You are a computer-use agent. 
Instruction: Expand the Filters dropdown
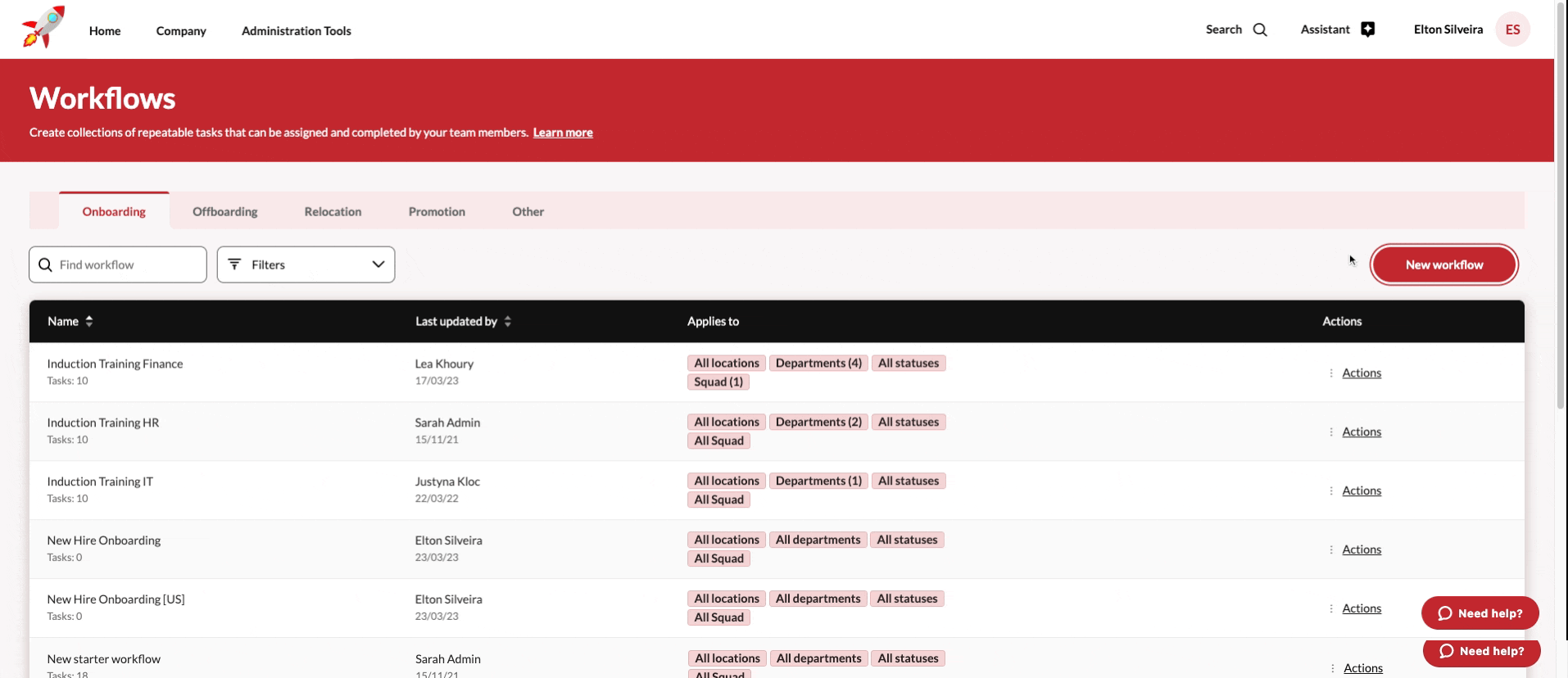pos(306,264)
